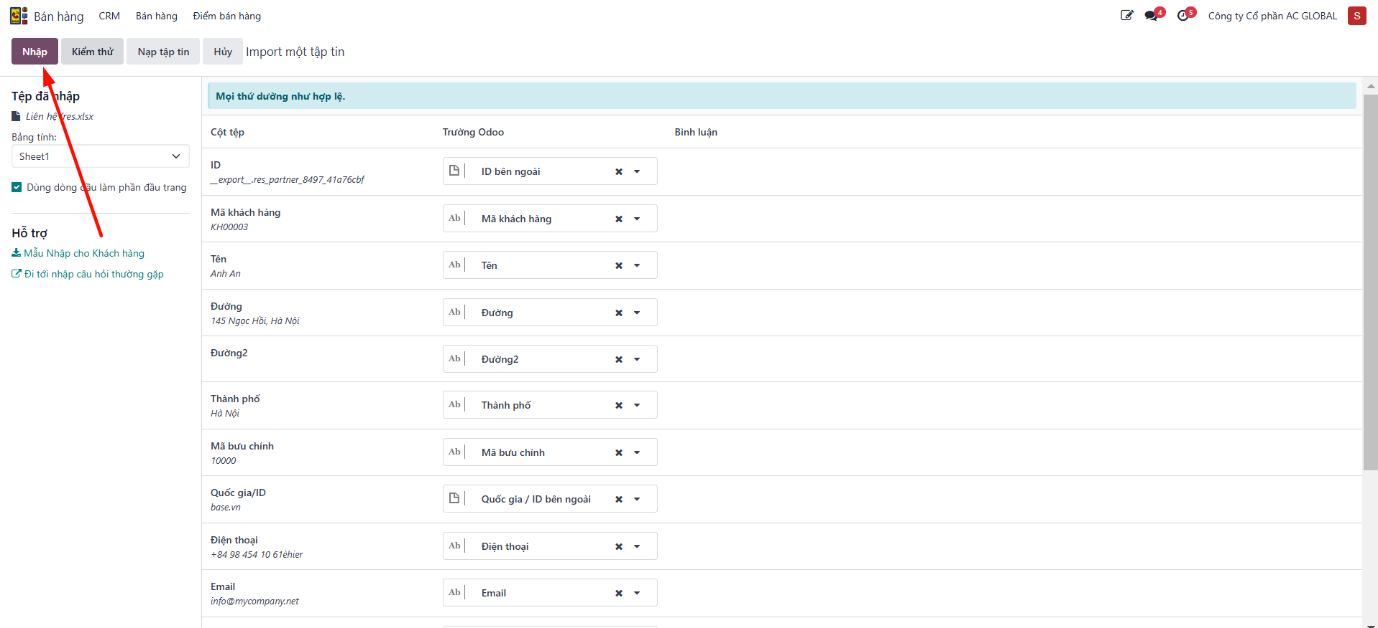Open the Điện thoại field caret arrow

pyautogui.click(x=637, y=547)
